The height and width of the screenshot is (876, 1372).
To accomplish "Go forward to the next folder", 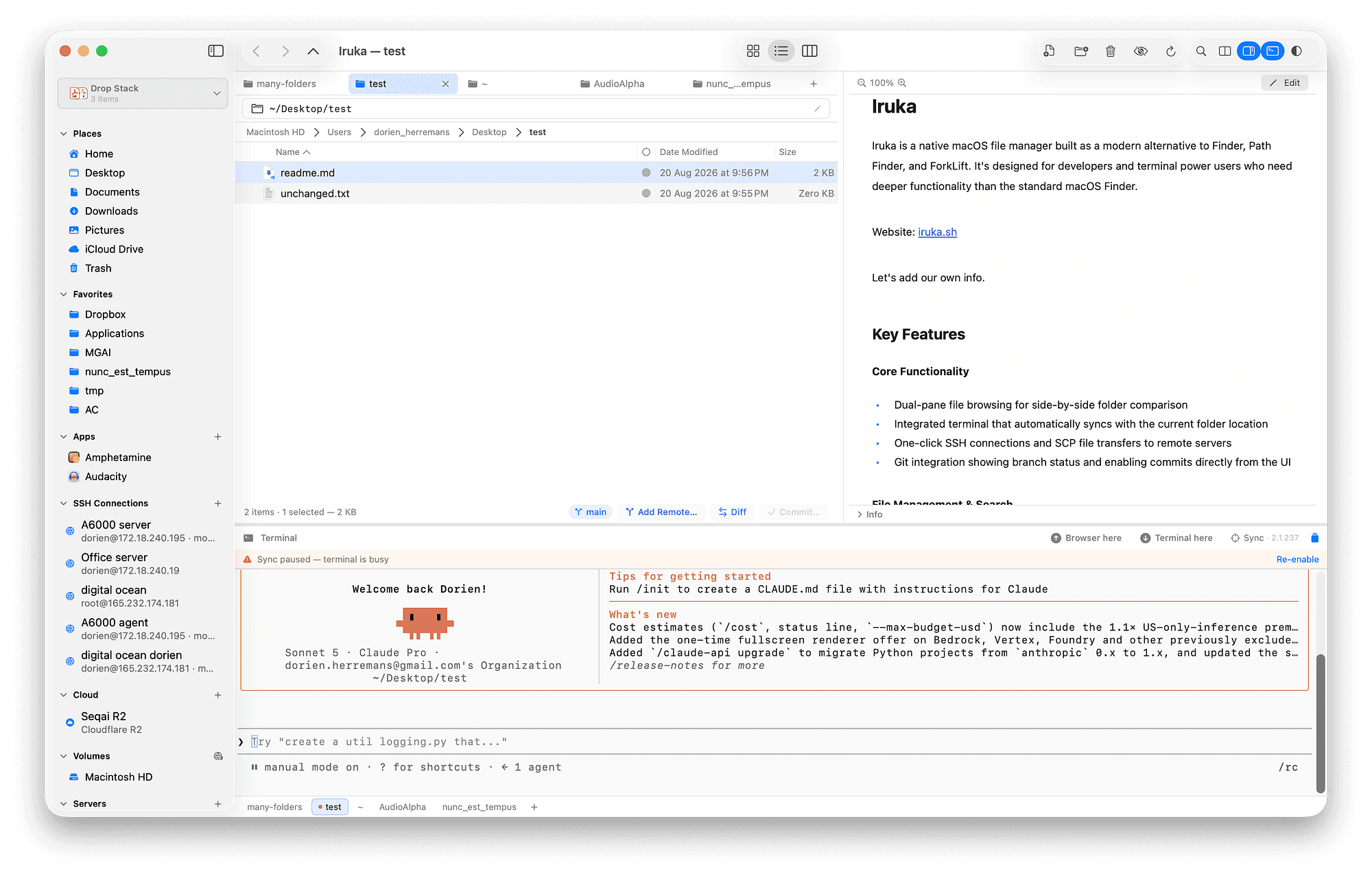I will [285, 51].
